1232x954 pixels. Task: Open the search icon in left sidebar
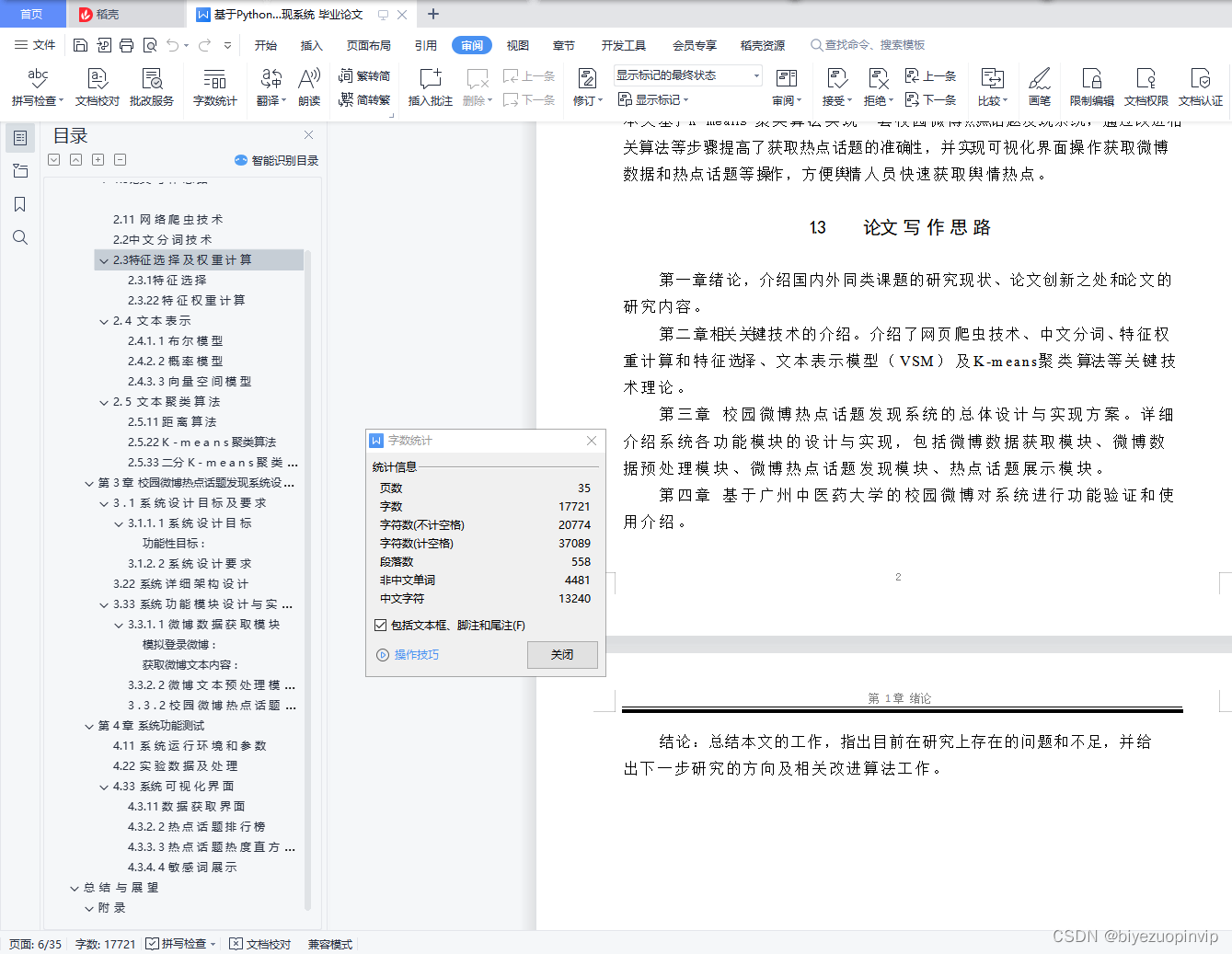(x=20, y=236)
